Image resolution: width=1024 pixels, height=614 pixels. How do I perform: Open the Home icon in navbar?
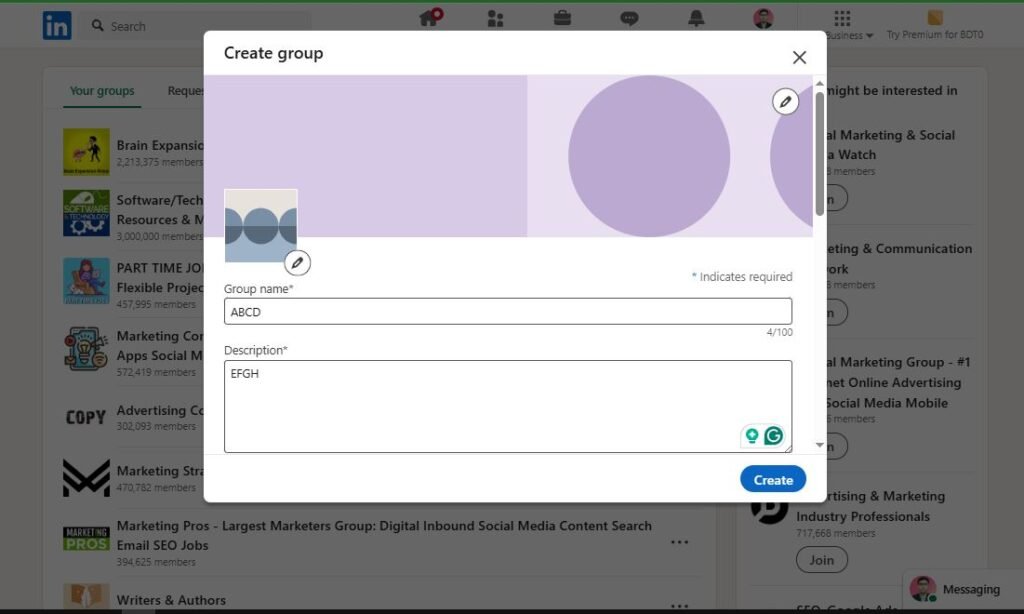(430, 17)
